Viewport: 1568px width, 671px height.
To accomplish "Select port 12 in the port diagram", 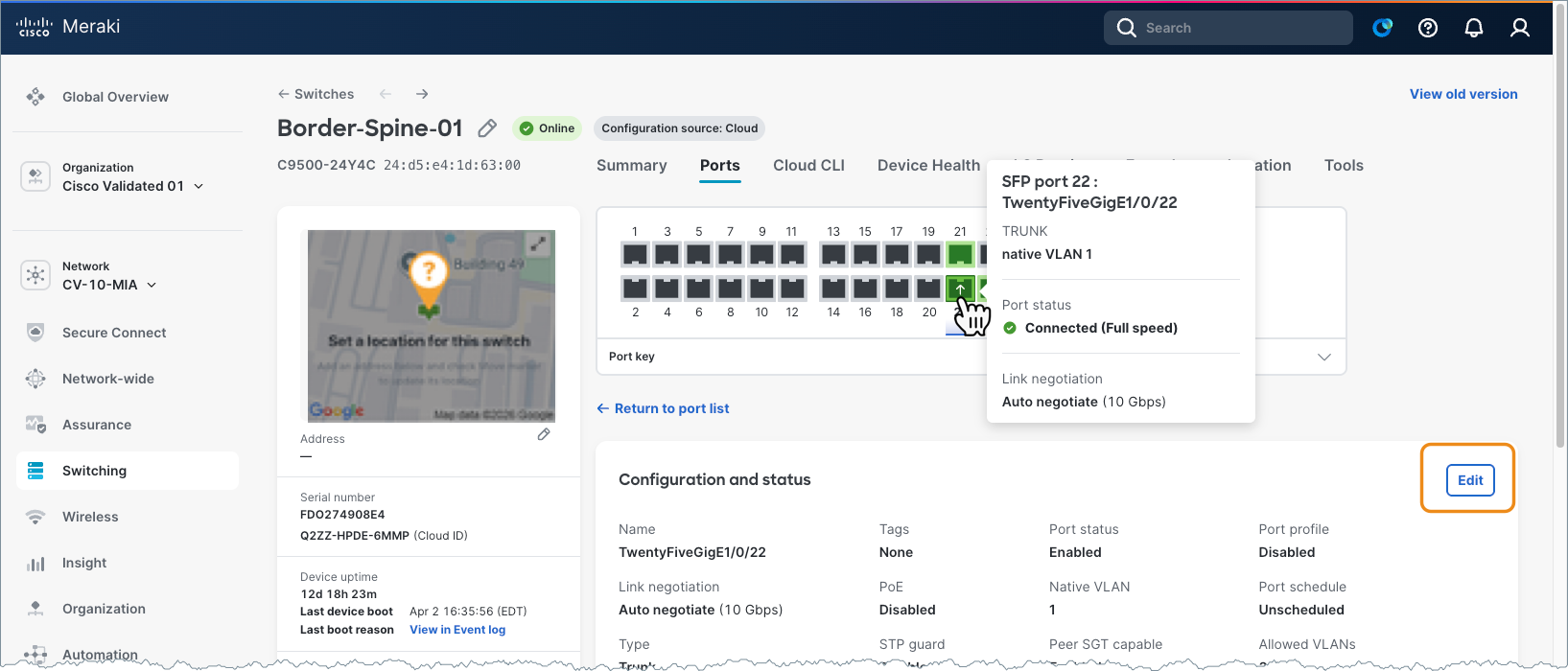I will tap(792, 288).
